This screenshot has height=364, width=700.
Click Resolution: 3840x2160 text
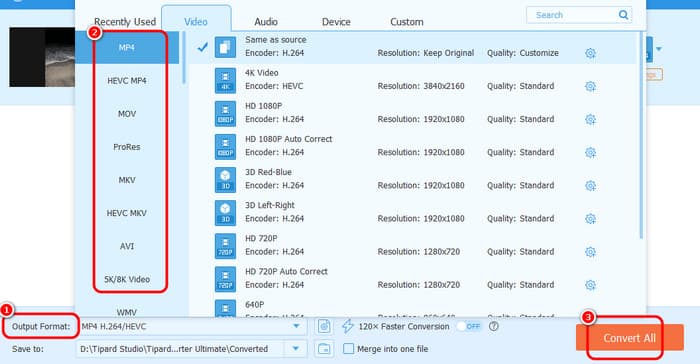tap(421, 86)
